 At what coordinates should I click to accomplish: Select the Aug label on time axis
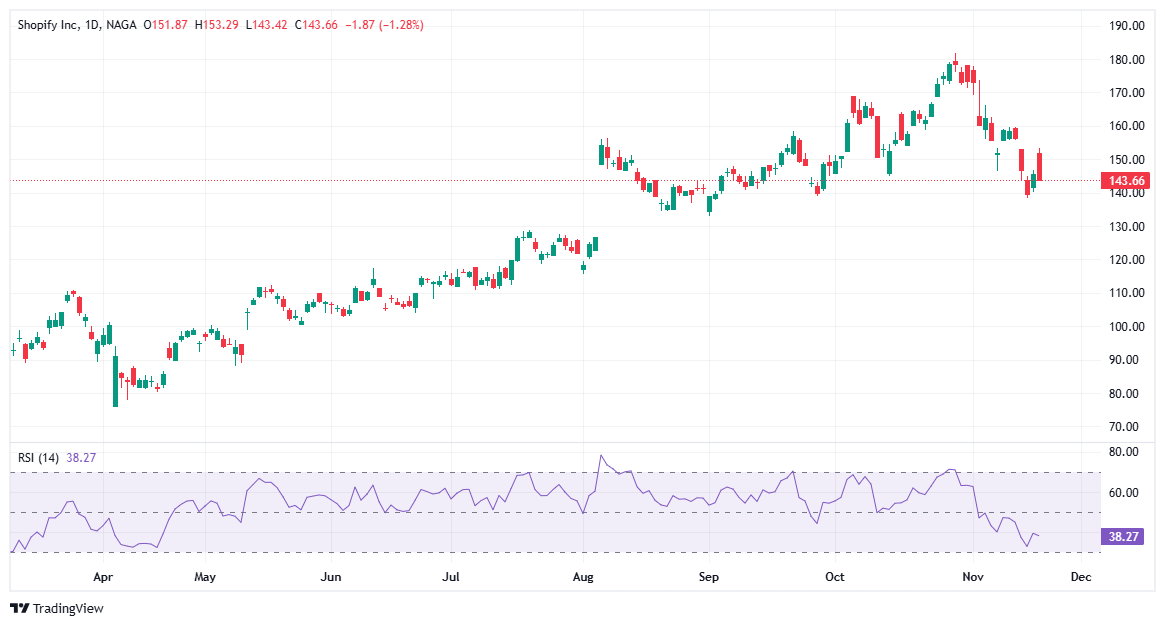coord(583,577)
